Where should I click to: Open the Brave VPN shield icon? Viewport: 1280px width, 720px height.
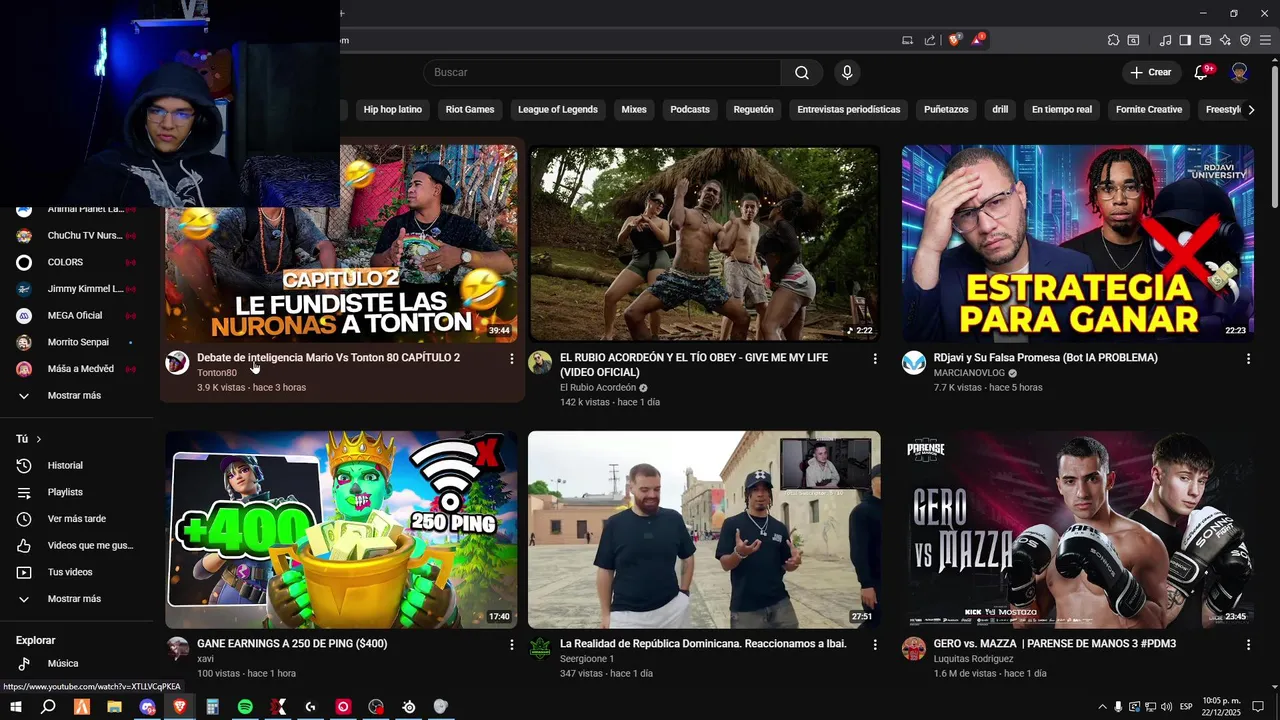1245,40
